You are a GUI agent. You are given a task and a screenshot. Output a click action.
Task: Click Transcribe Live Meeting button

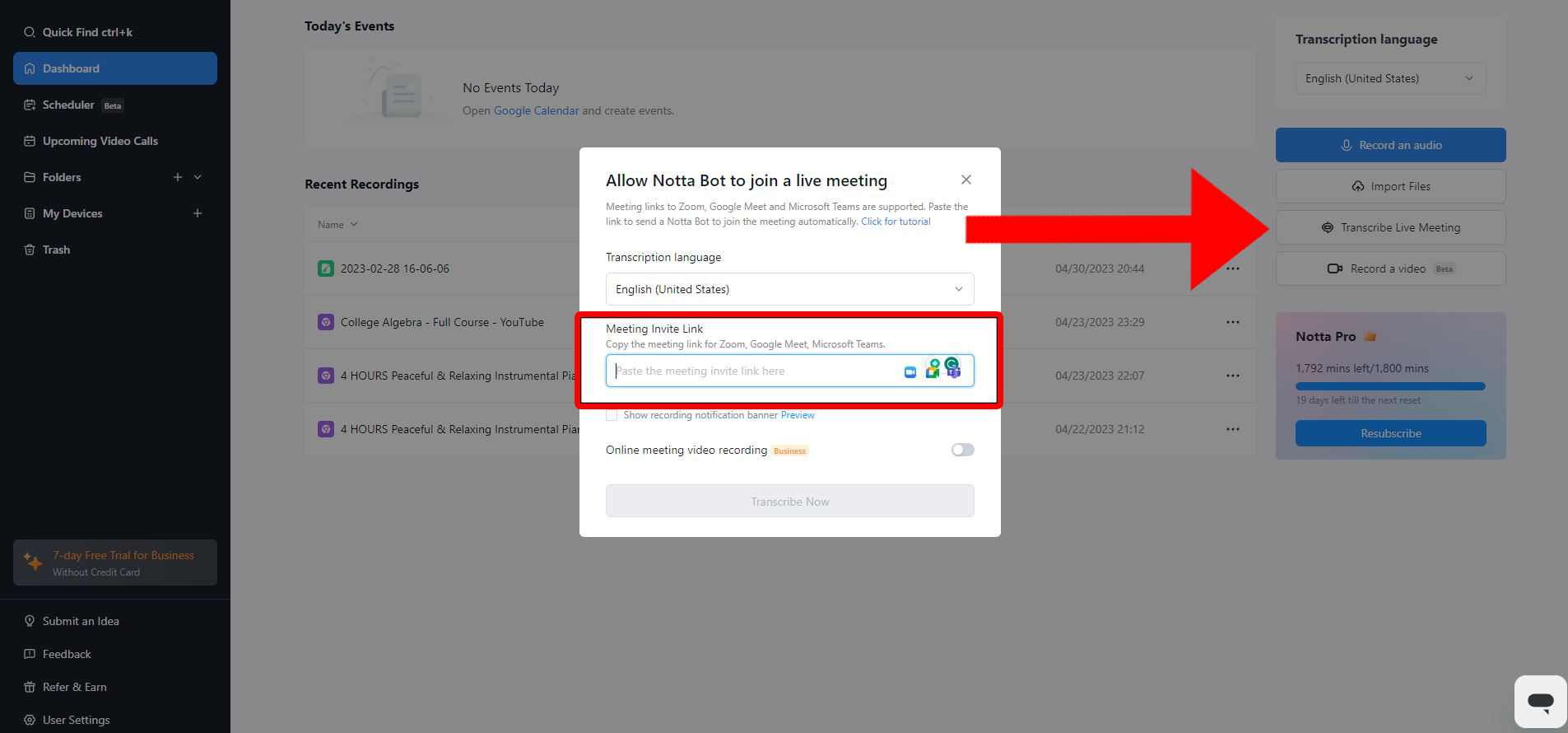[x=1390, y=227]
